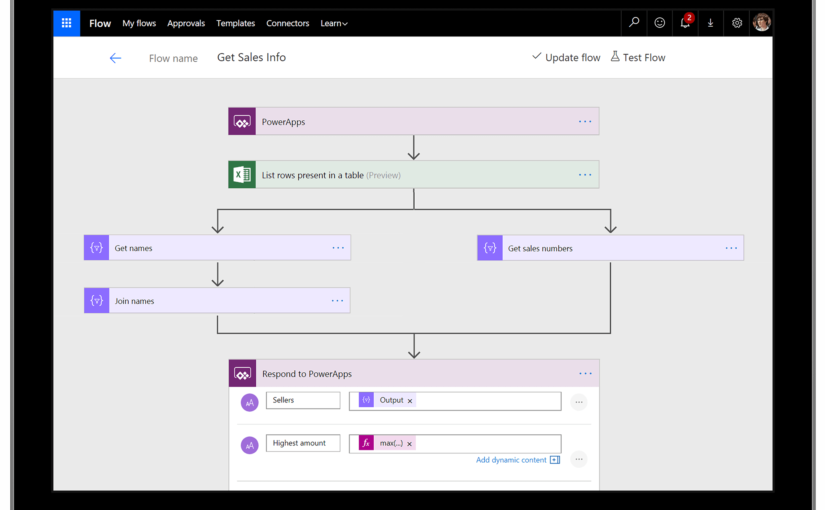Click the Sellers text type icon

coord(249,403)
